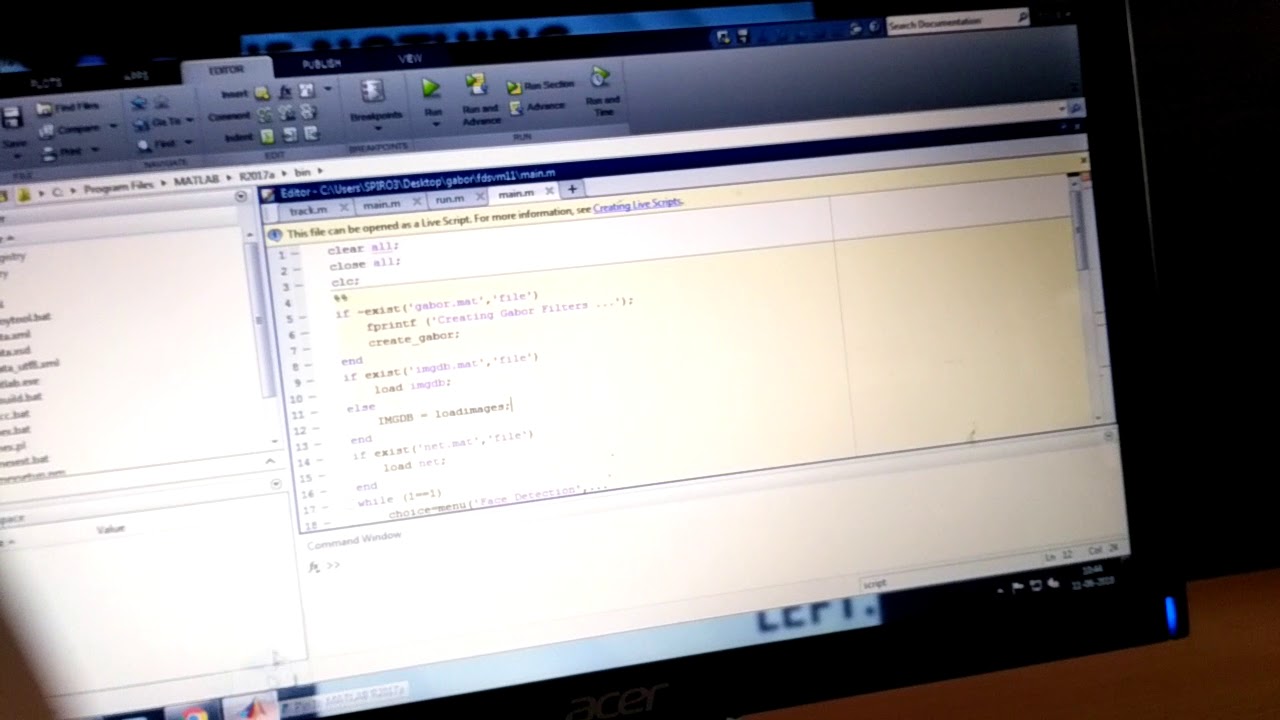Screen dimensions: 1280x720
Task: Open the Compare dropdown arrow
Action: 113,127
